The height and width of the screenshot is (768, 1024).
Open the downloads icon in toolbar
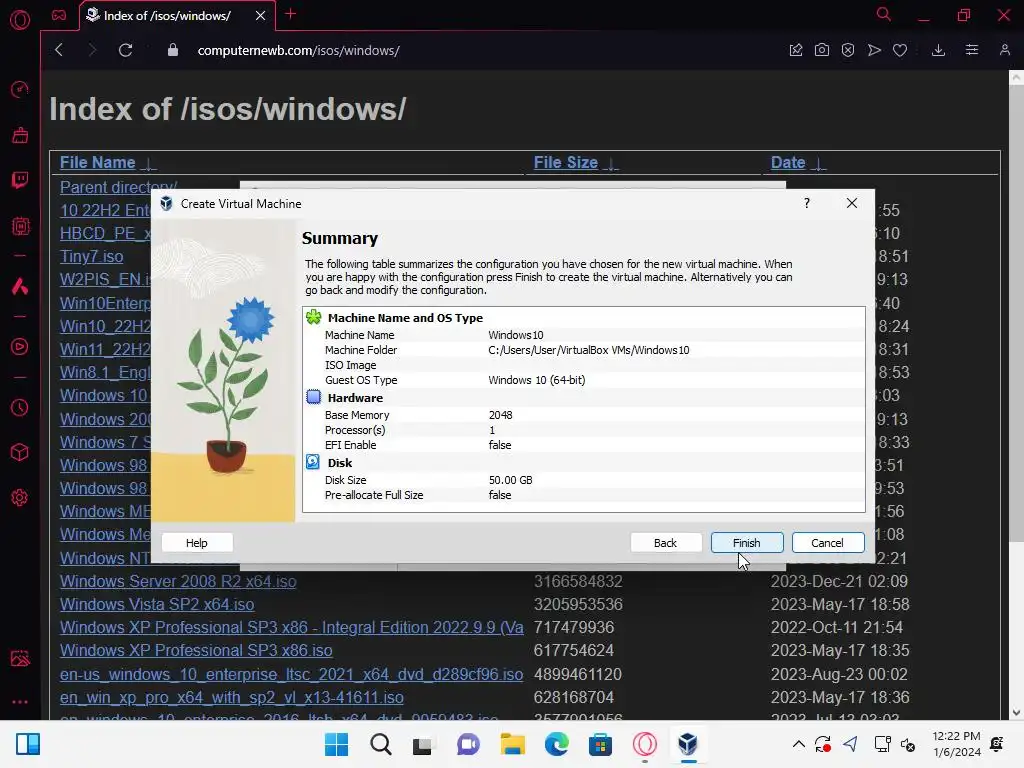click(x=938, y=50)
